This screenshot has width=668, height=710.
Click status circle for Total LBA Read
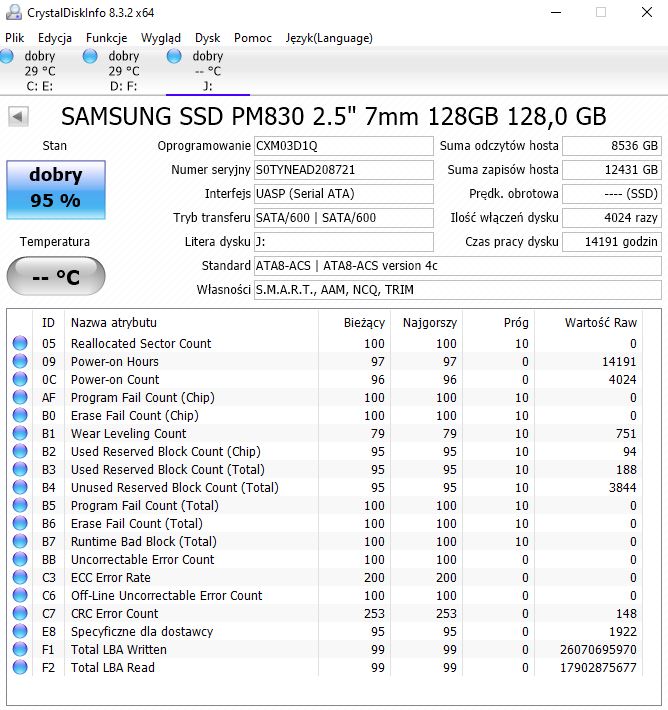pos(20,667)
